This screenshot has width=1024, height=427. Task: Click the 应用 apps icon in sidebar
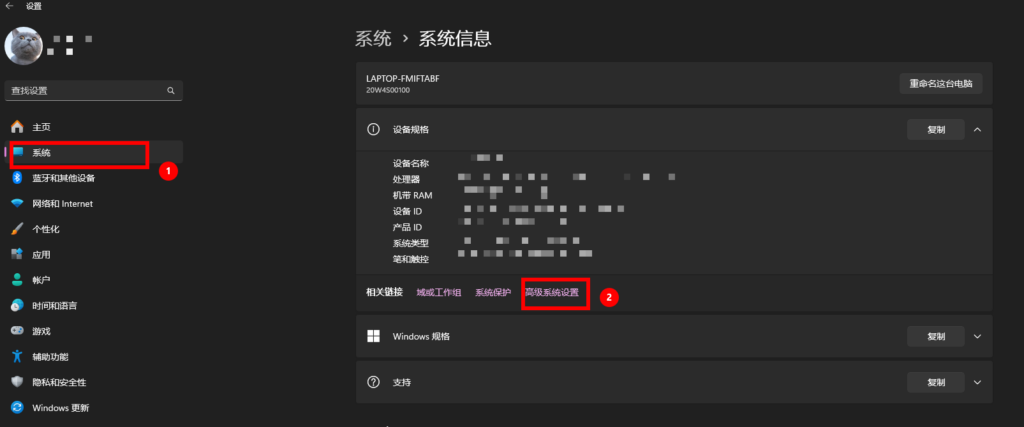17,254
